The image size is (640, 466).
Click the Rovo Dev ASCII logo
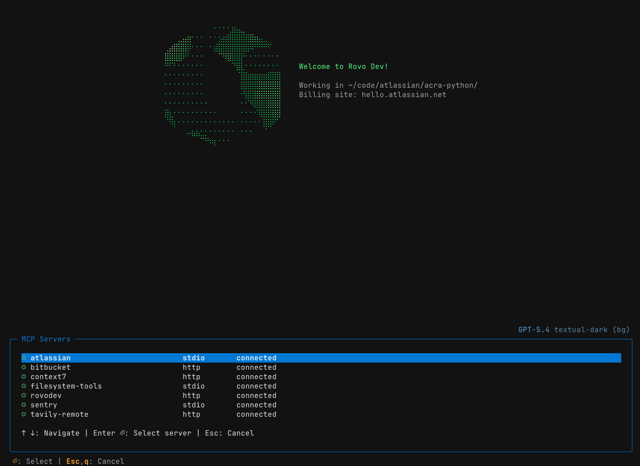click(222, 86)
